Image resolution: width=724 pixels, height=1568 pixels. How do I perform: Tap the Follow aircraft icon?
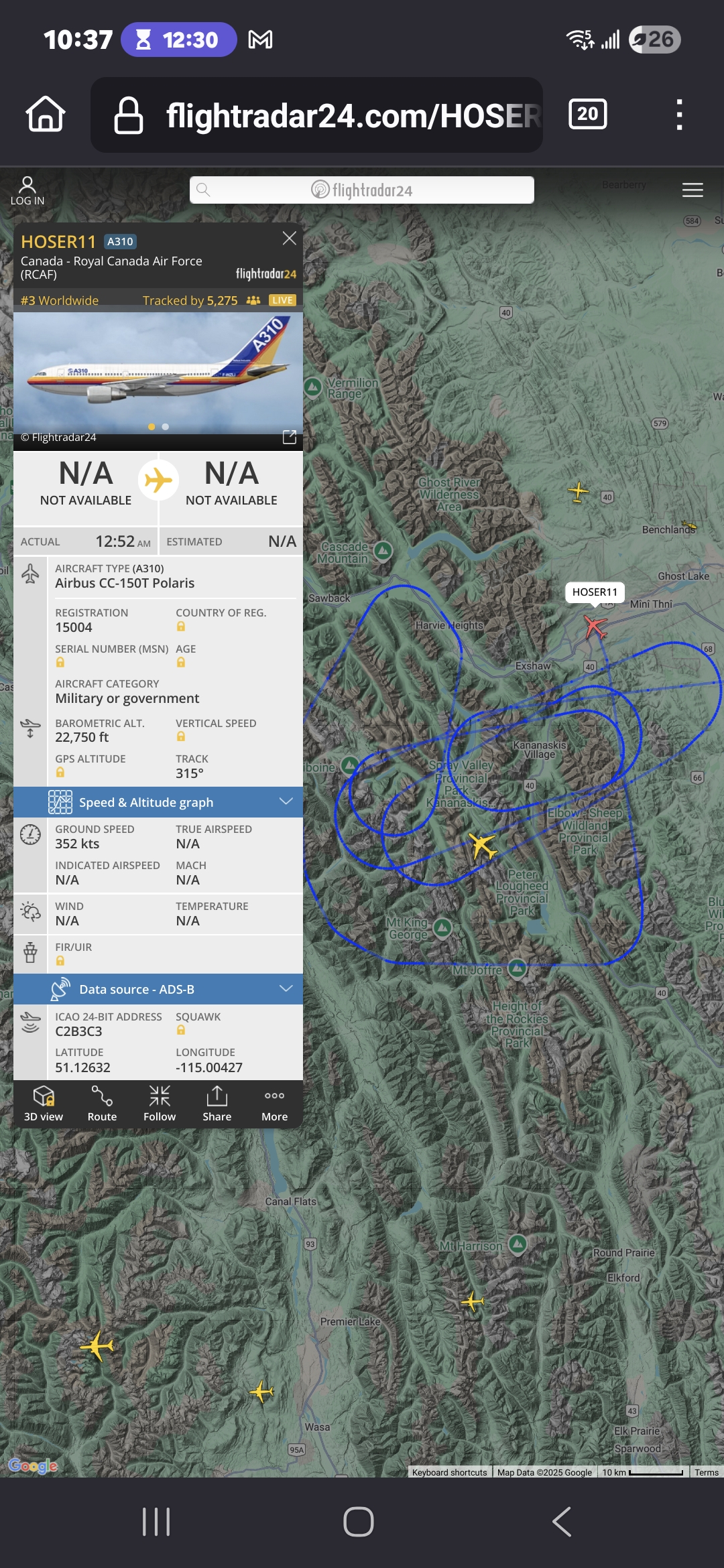[160, 1104]
